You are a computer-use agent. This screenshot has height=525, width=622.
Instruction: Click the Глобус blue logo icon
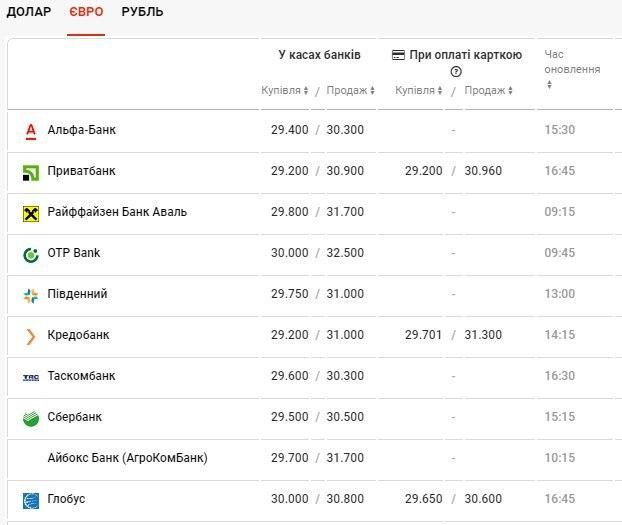click(30, 500)
